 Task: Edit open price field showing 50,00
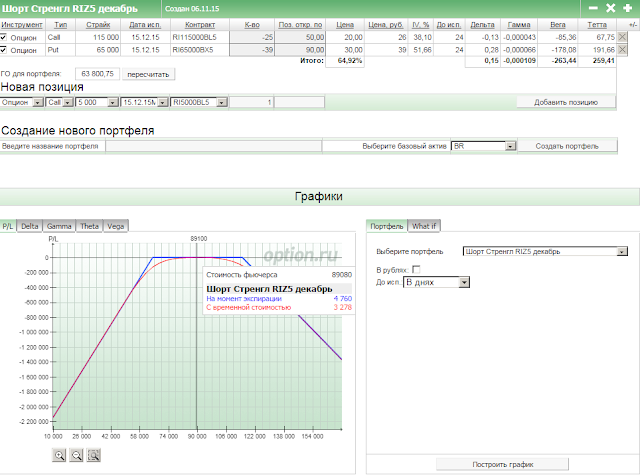point(300,37)
